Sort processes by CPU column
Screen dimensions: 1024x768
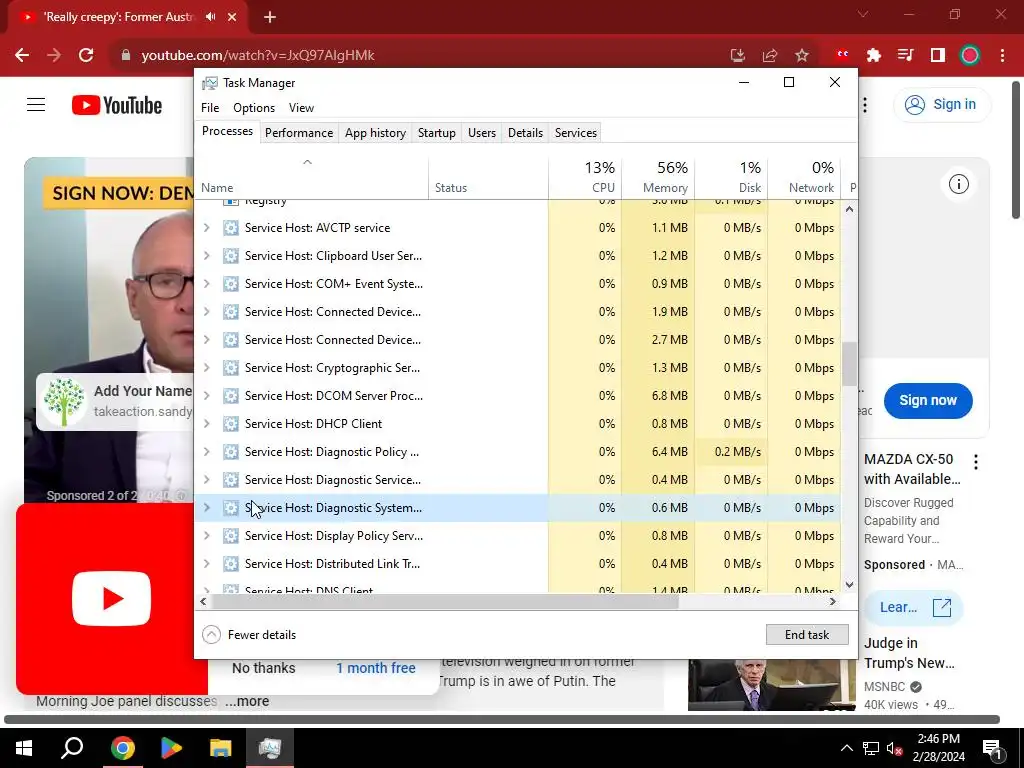click(x=585, y=177)
